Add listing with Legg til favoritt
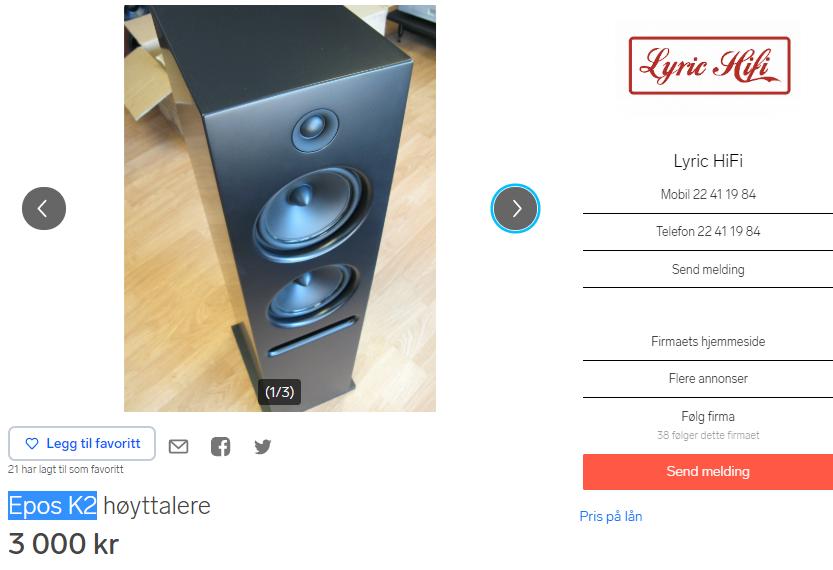The image size is (833, 570). pyautogui.click(x=82, y=444)
